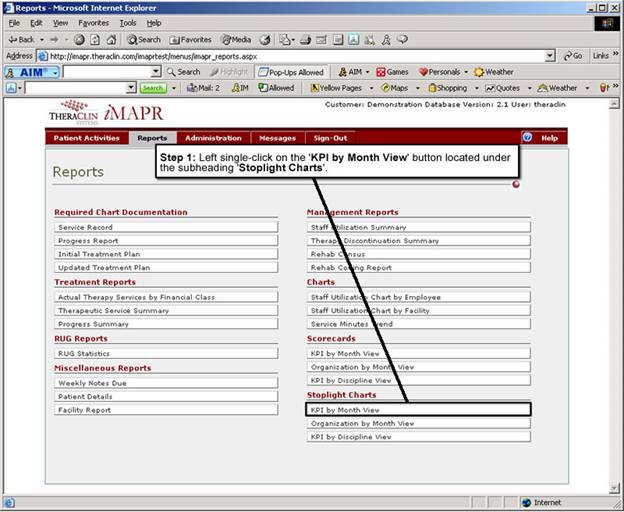Screen dimensions: 624x512
Task: Open the Progress Report link
Action: click(166, 241)
